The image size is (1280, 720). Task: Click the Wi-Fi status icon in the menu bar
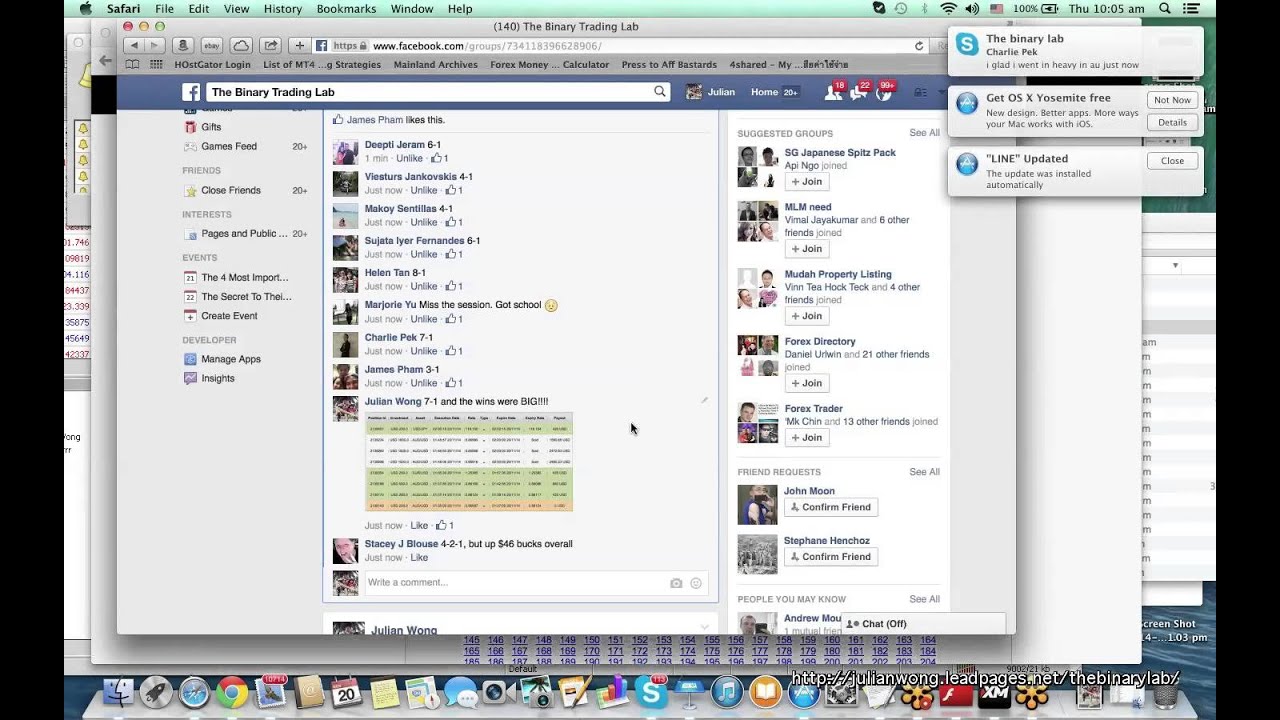(948, 8)
